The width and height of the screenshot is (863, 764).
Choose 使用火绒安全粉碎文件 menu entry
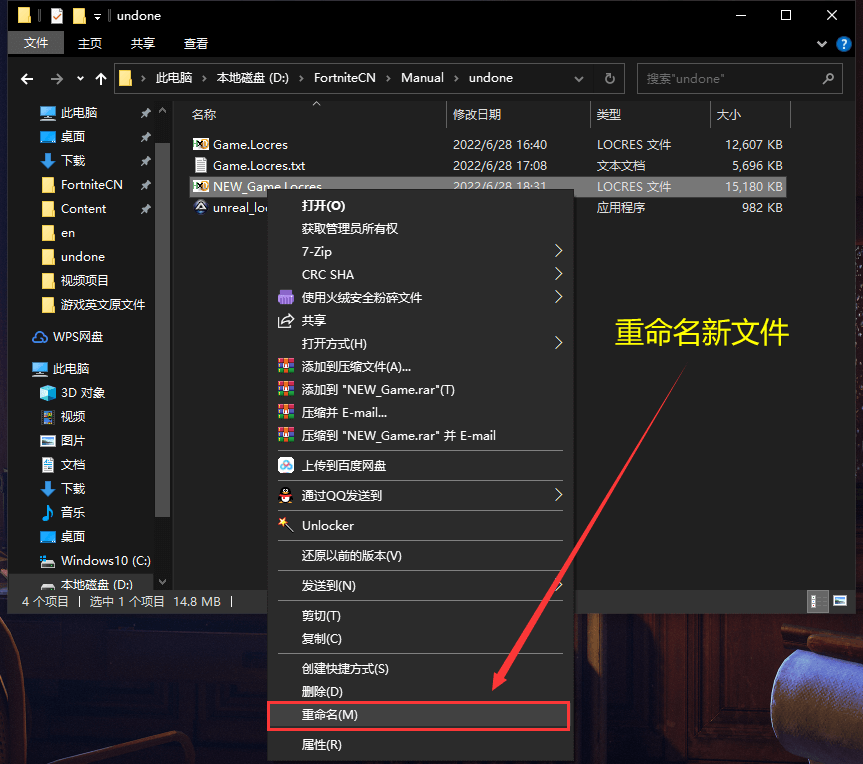(420, 297)
